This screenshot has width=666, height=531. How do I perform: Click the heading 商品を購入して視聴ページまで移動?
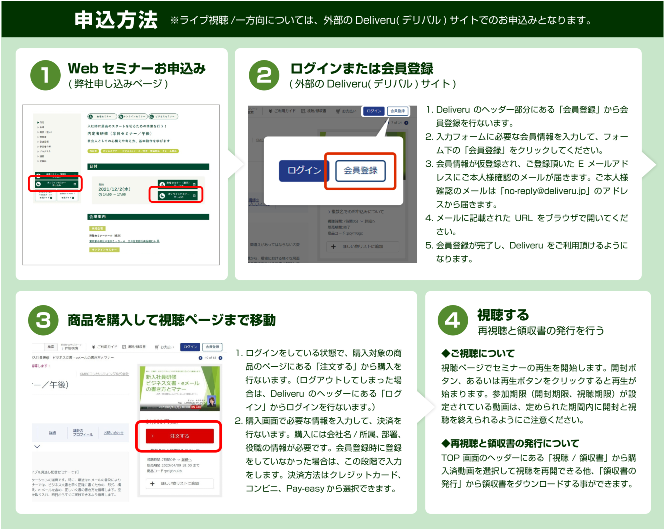pos(172,320)
